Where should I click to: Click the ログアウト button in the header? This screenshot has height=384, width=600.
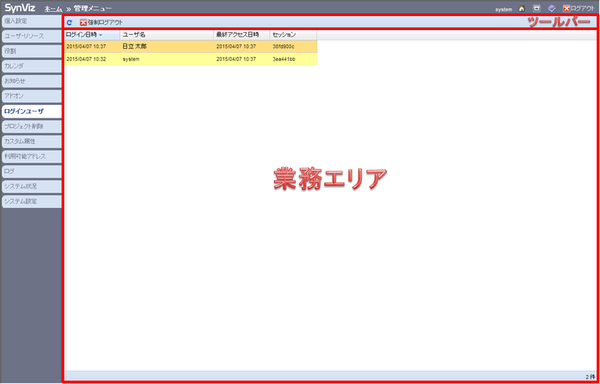[x=579, y=8]
